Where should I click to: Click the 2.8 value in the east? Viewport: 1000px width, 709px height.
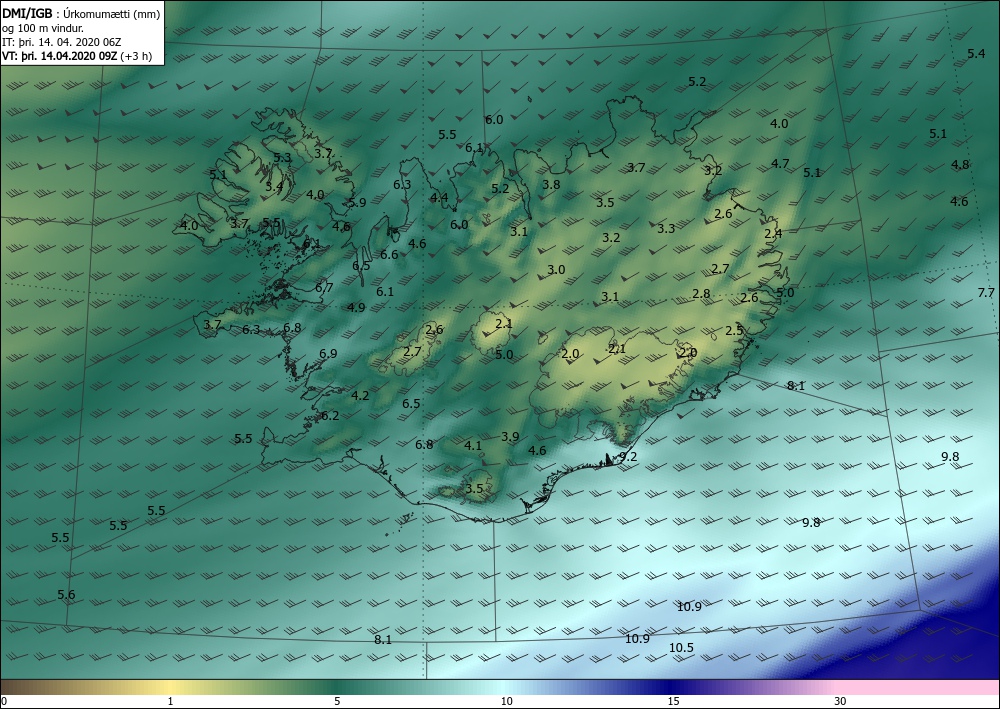click(x=702, y=294)
